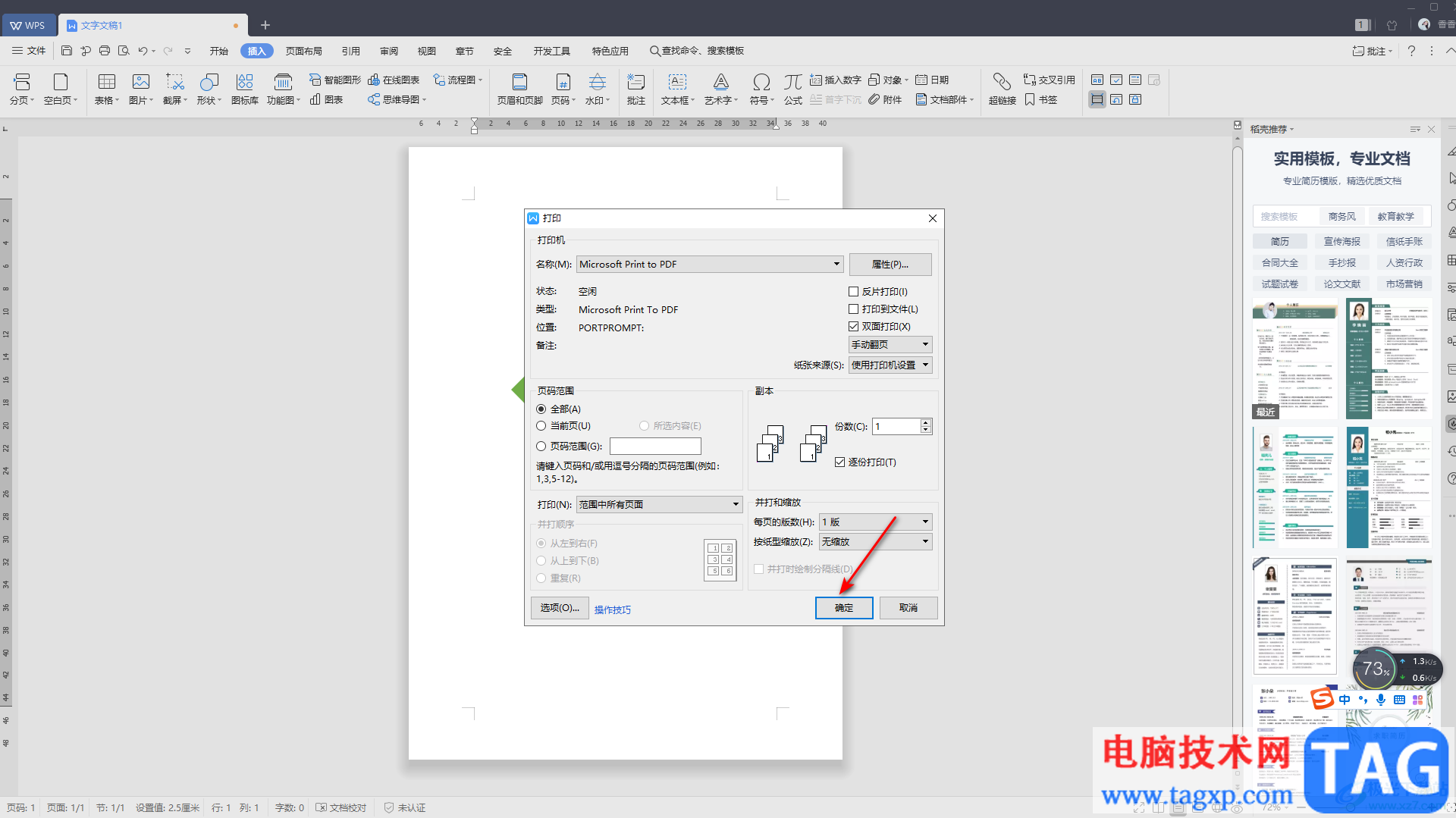The height and width of the screenshot is (818, 1456).
Task: Insert Mind Map (思维导图)
Action: coord(397,99)
